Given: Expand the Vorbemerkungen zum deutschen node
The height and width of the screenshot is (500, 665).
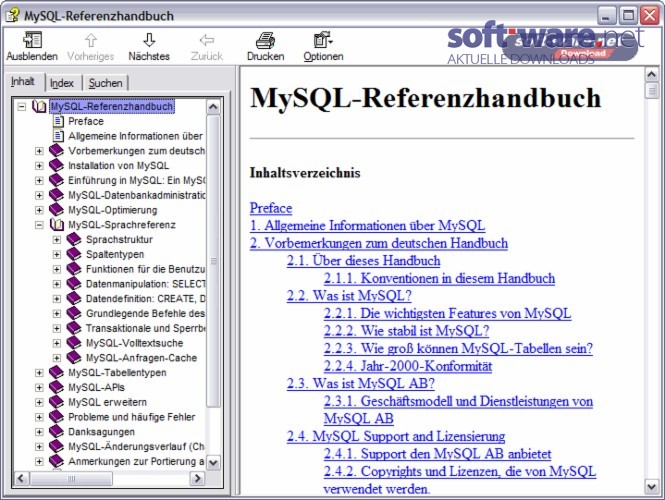Looking at the screenshot, I should click(39, 151).
